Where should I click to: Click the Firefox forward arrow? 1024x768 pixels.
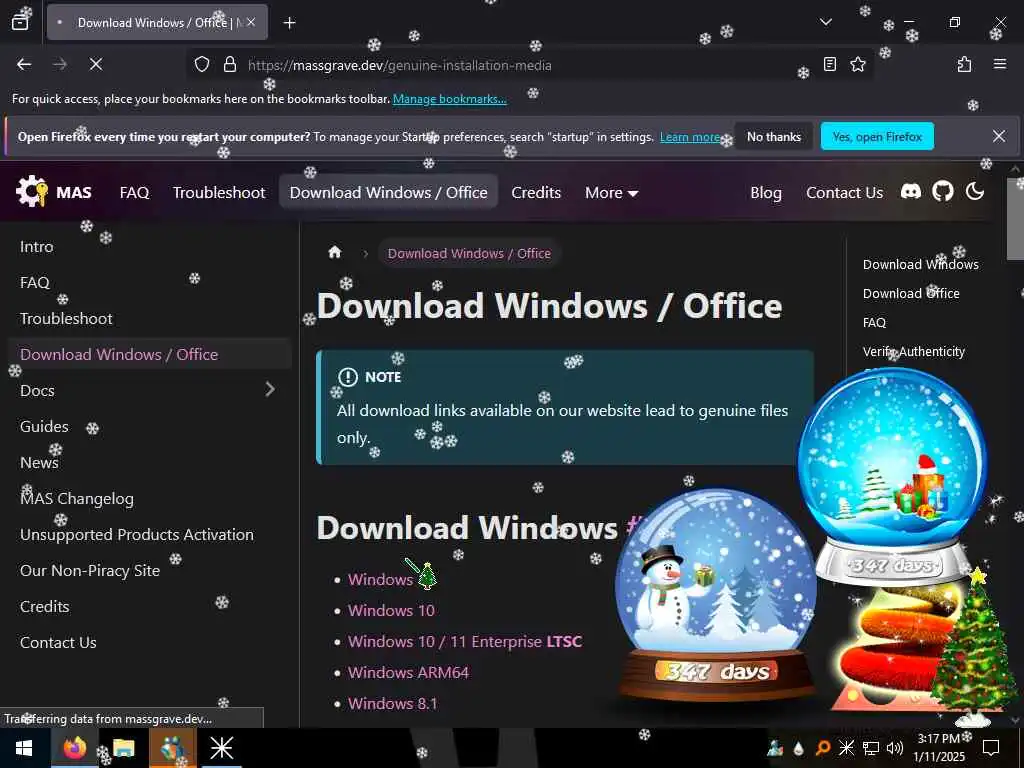(x=59, y=64)
